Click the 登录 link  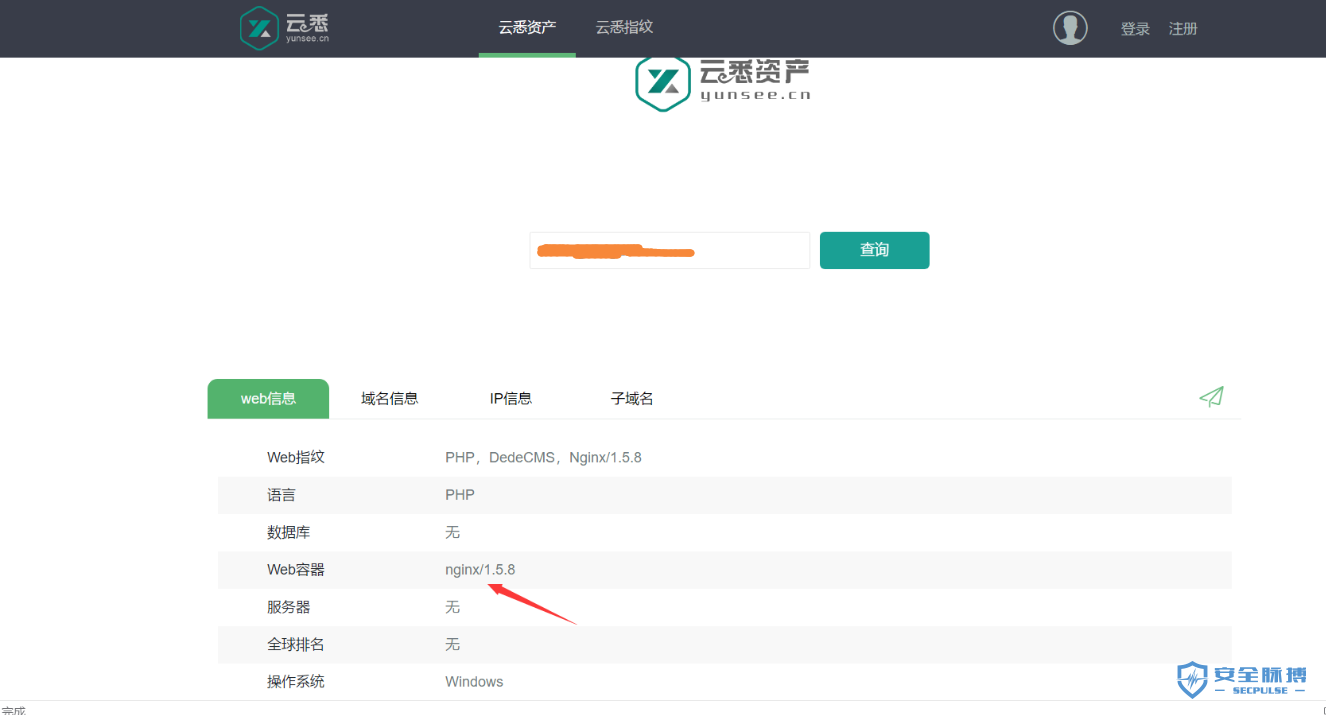click(1135, 29)
